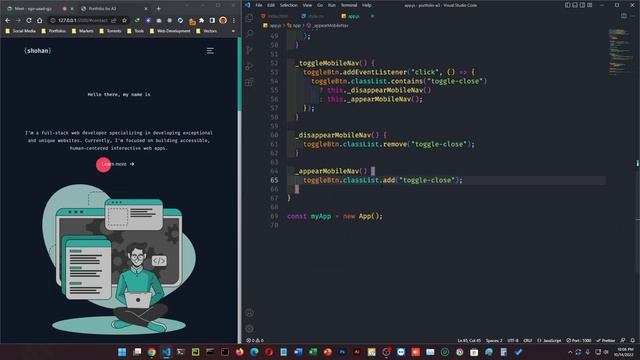Open the Web Development bookmarks folder
The image size is (640, 360).
click(170, 31)
